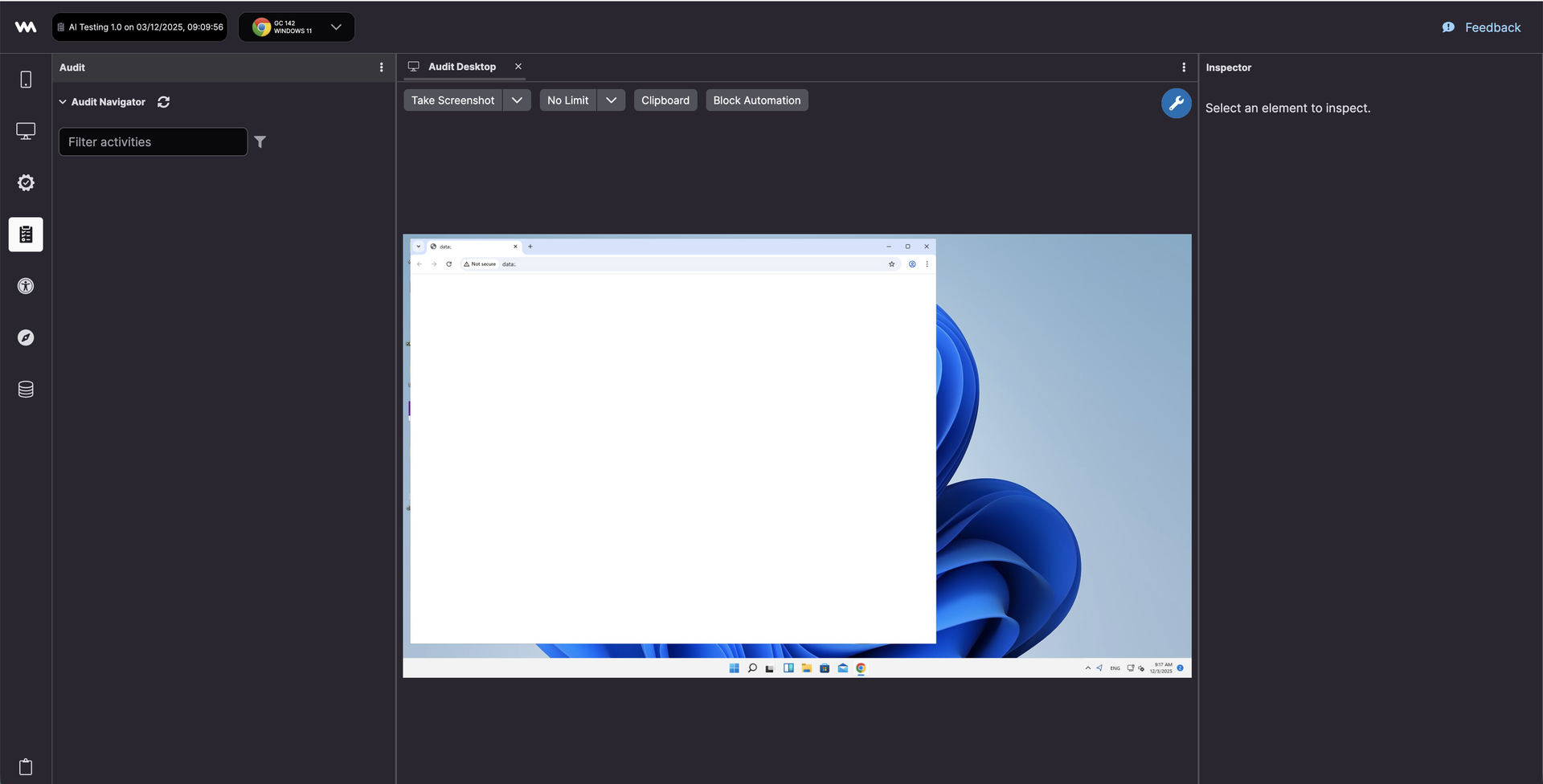The width and height of the screenshot is (1543, 784).
Task: Click the Chrome back arrow in remote browser
Action: 420,264
